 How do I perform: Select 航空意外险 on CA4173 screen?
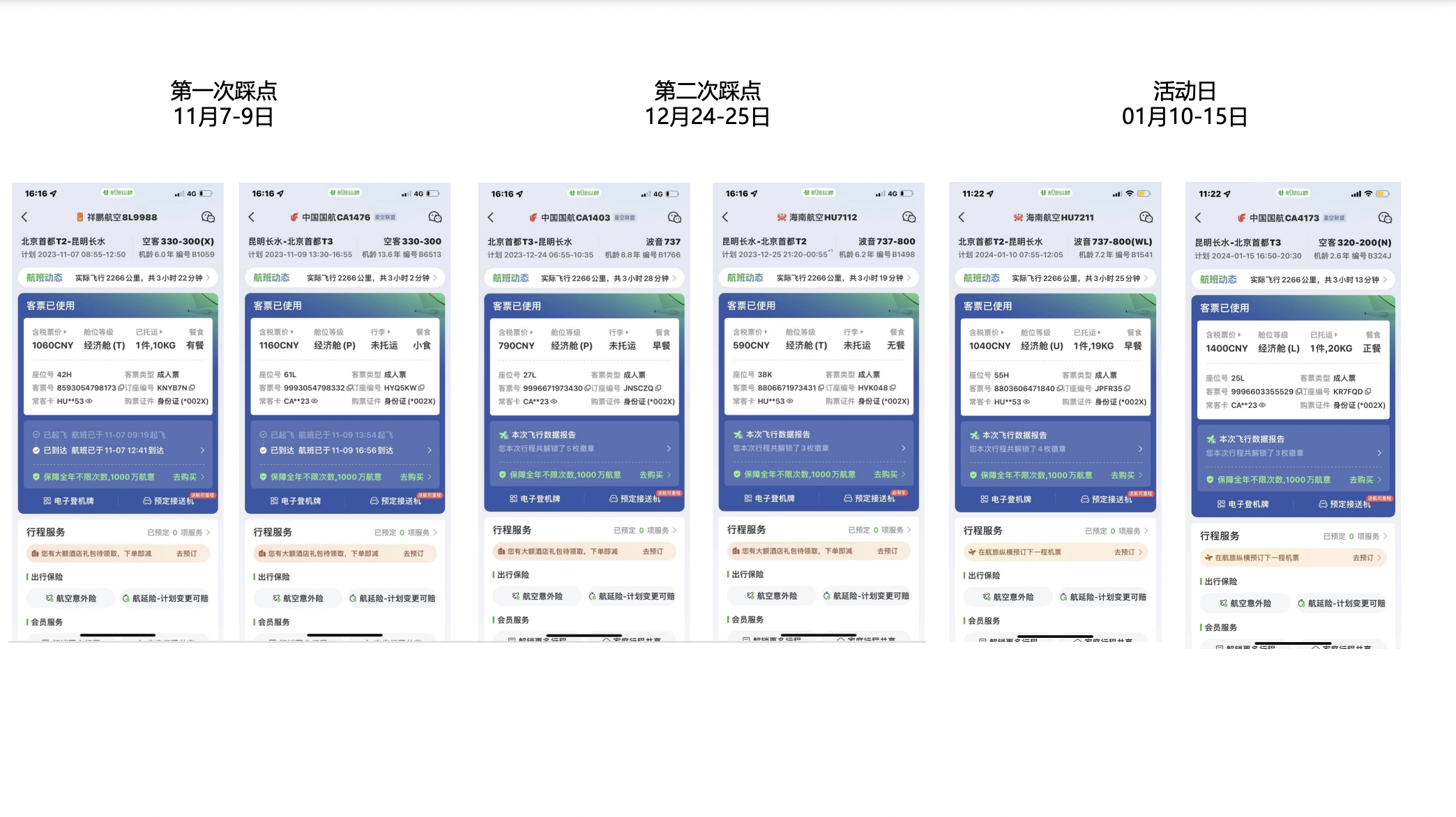pos(1245,603)
